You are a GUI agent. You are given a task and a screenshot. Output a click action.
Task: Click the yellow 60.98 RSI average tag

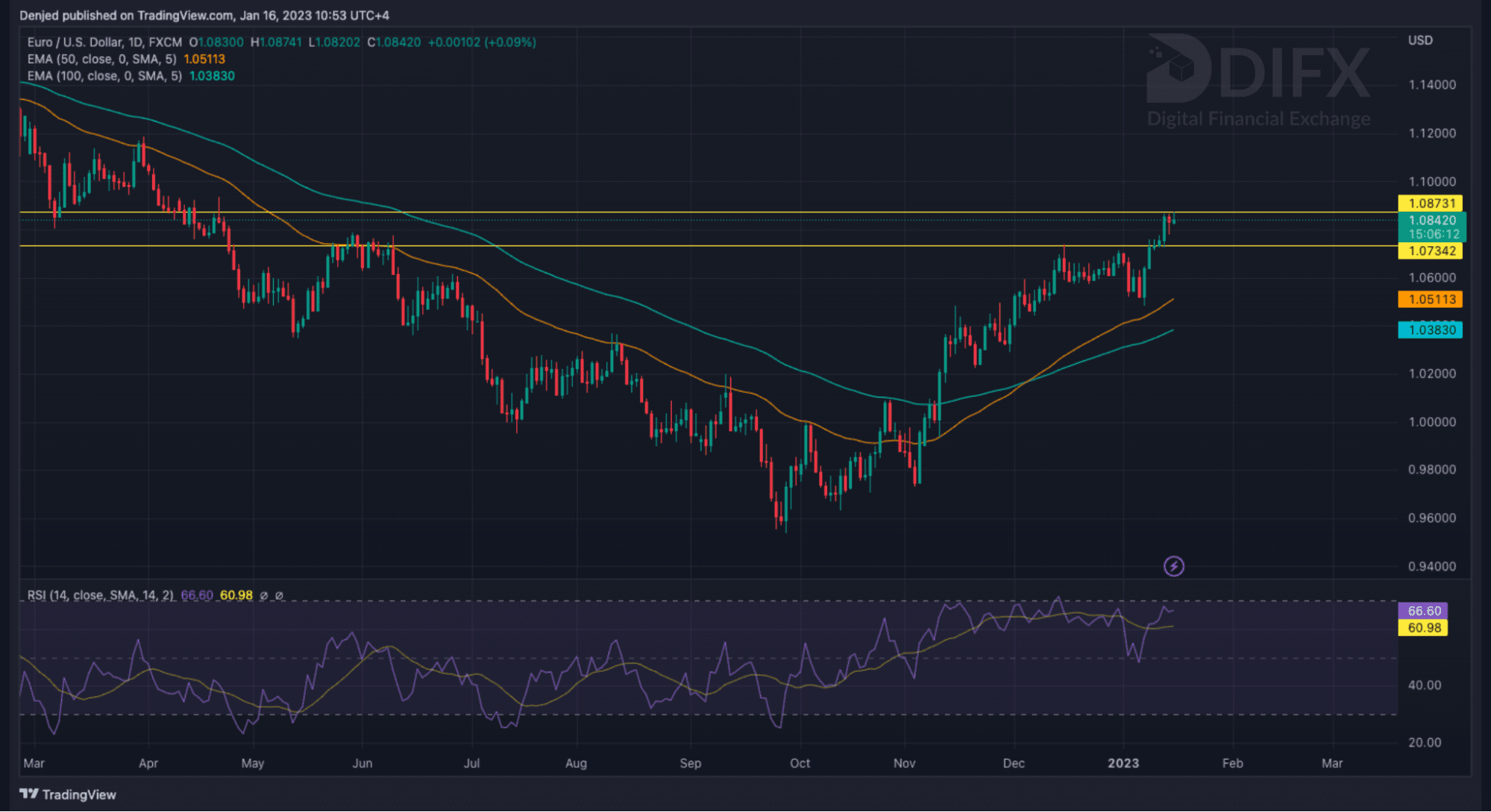(x=1422, y=628)
